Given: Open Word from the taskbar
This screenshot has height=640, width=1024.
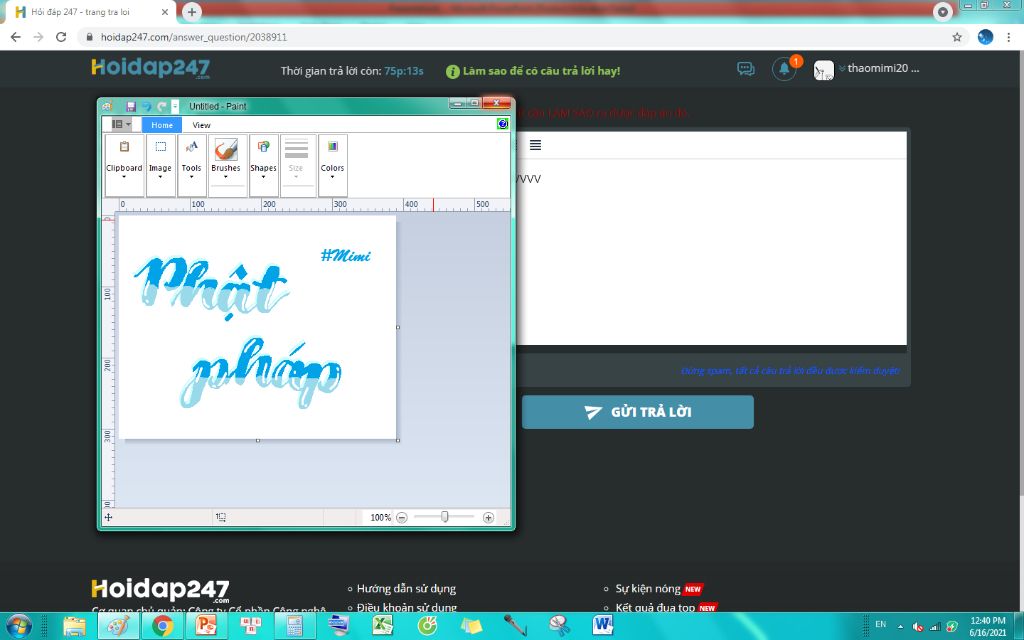Looking at the screenshot, I should 603,626.
